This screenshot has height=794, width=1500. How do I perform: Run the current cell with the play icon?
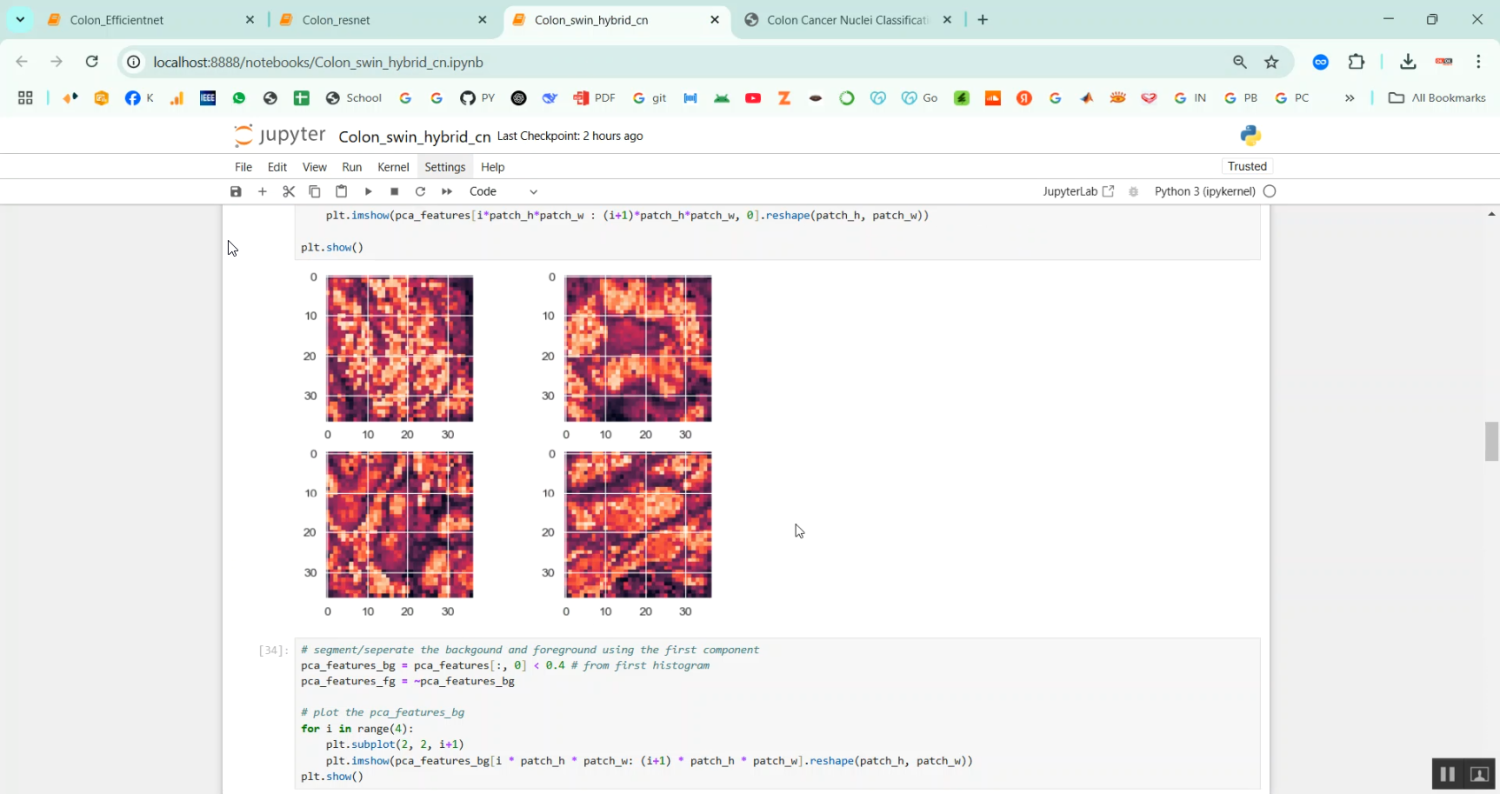368,191
